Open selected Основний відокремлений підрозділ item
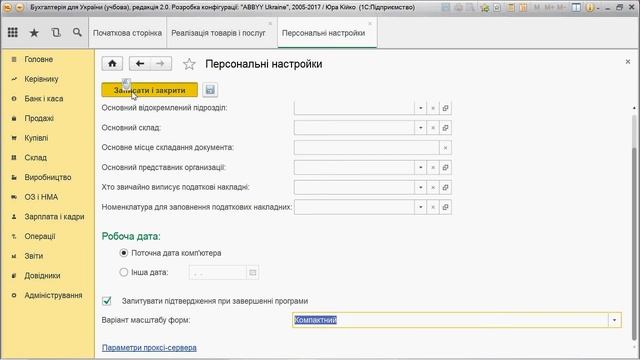 tap(445, 108)
